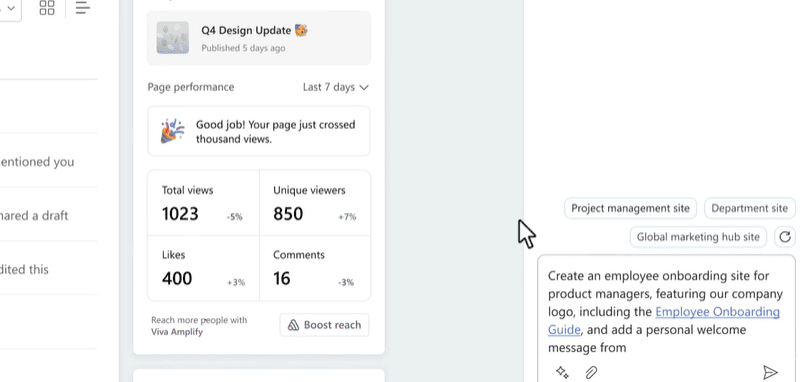The height and width of the screenshot is (382, 805).
Task: Choose Global marketing hub site suggestion
Action: point(698,237)
